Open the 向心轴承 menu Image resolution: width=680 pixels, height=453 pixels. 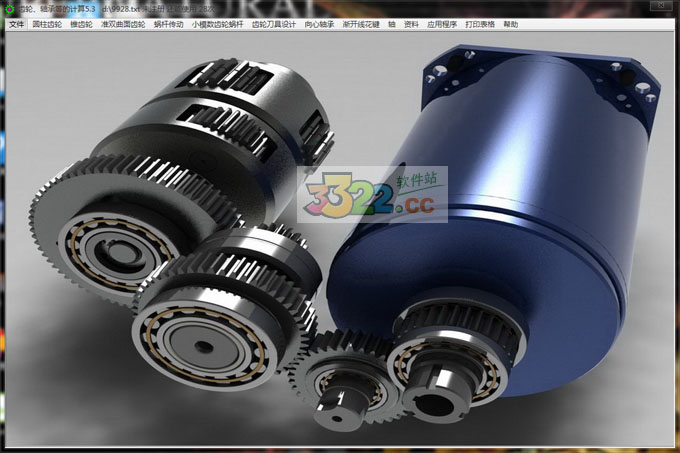320,24
